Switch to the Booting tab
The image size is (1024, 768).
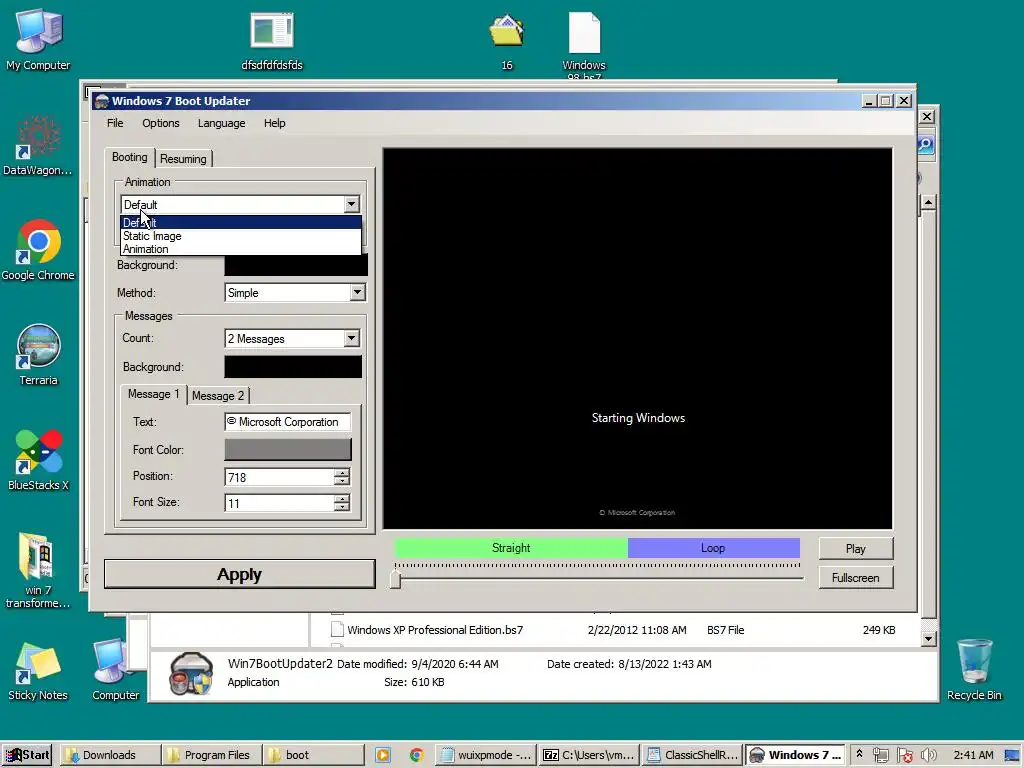(x=129, y=157)
